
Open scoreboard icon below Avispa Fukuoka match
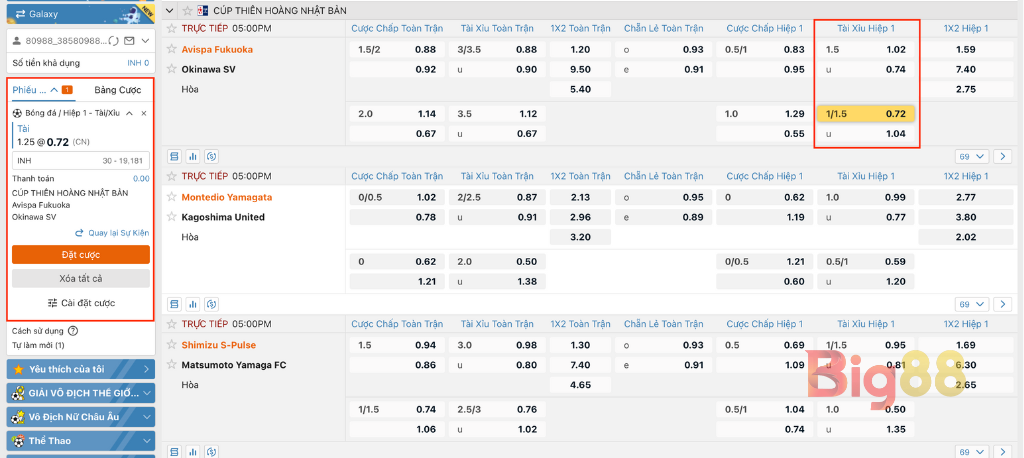[174, 157]
